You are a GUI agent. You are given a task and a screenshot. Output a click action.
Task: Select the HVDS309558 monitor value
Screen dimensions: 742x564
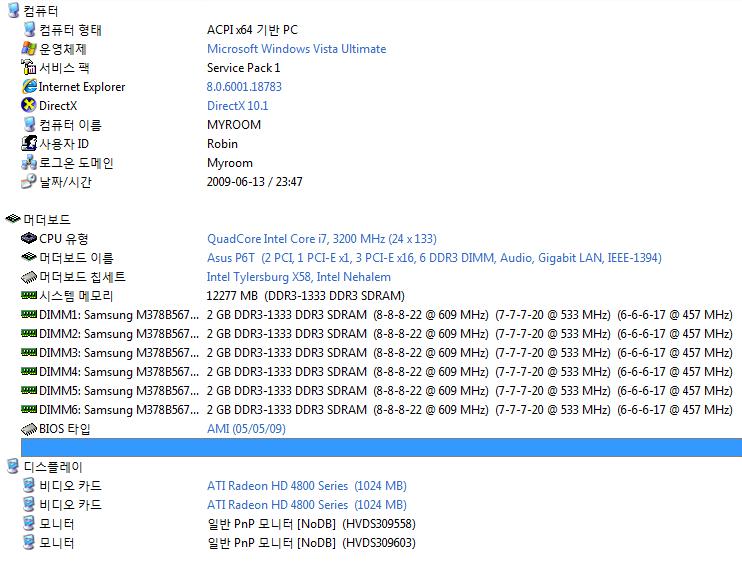tap(311, 524)
